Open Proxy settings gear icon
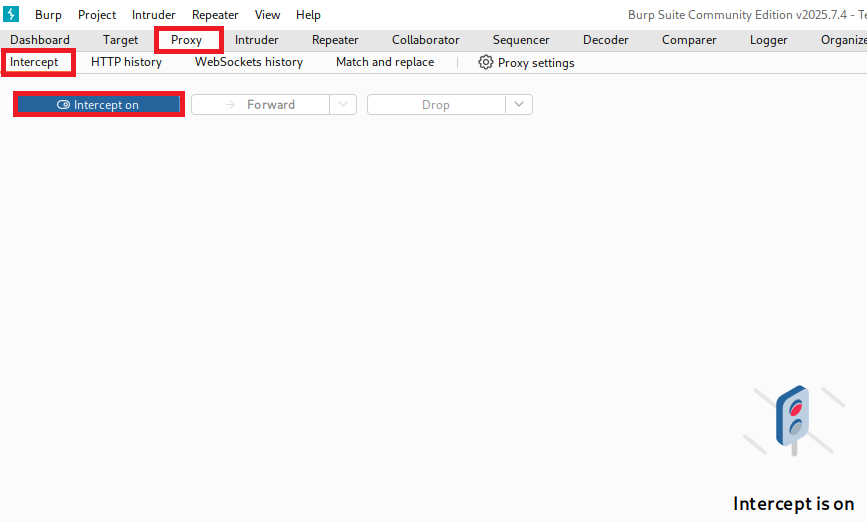The height and width of the screenshot is (522, 867). (486, 62)
